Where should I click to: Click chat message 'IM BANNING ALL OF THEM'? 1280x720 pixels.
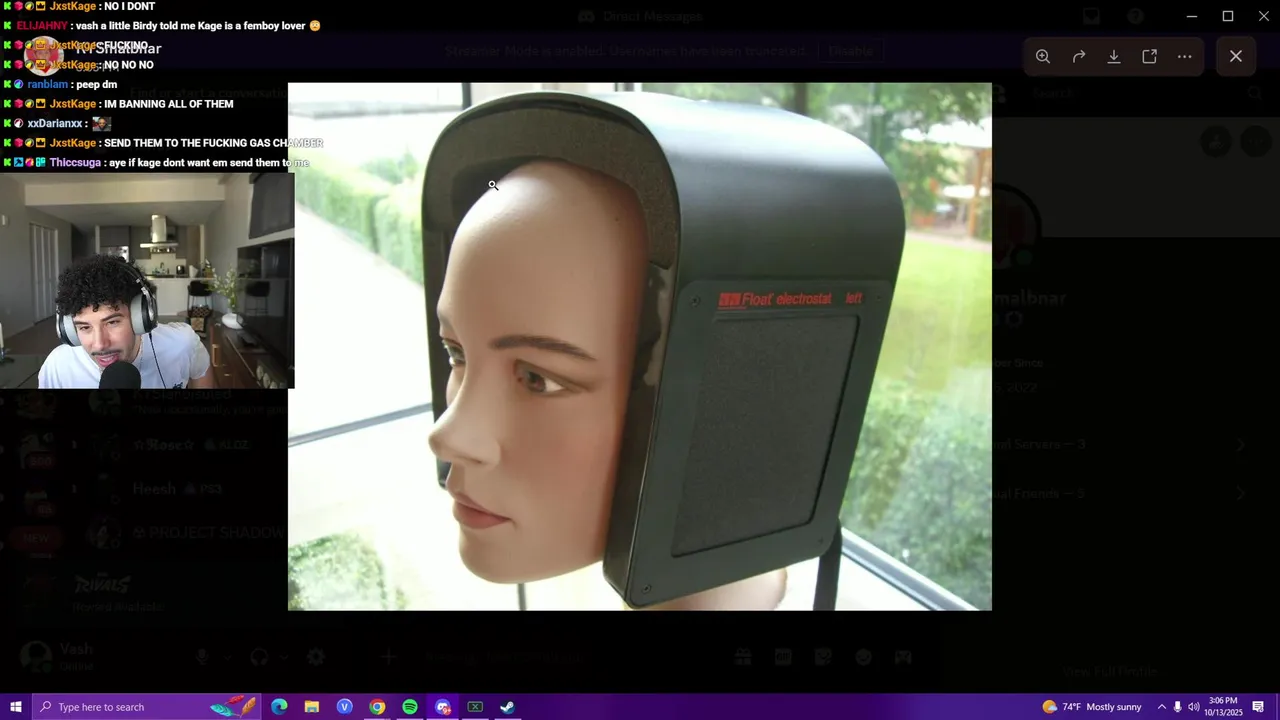169,104
